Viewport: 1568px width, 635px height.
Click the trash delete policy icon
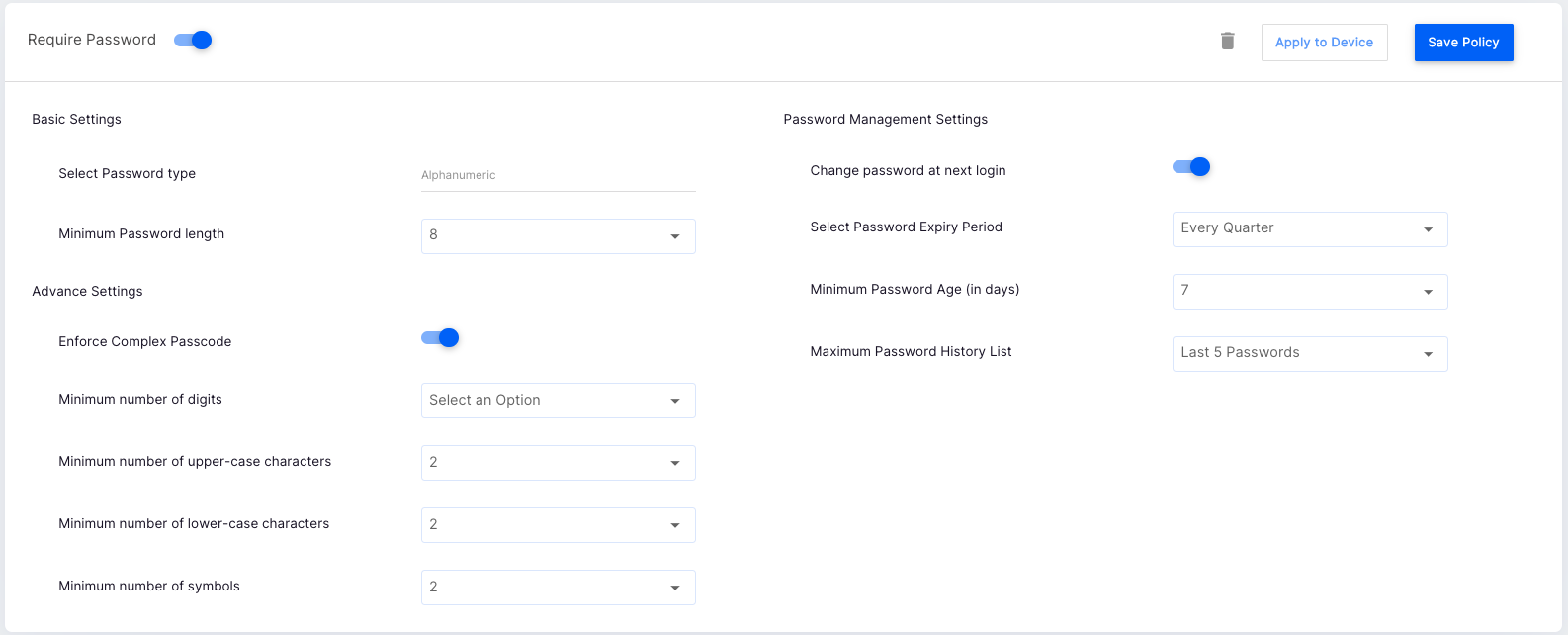(1227, 41)
